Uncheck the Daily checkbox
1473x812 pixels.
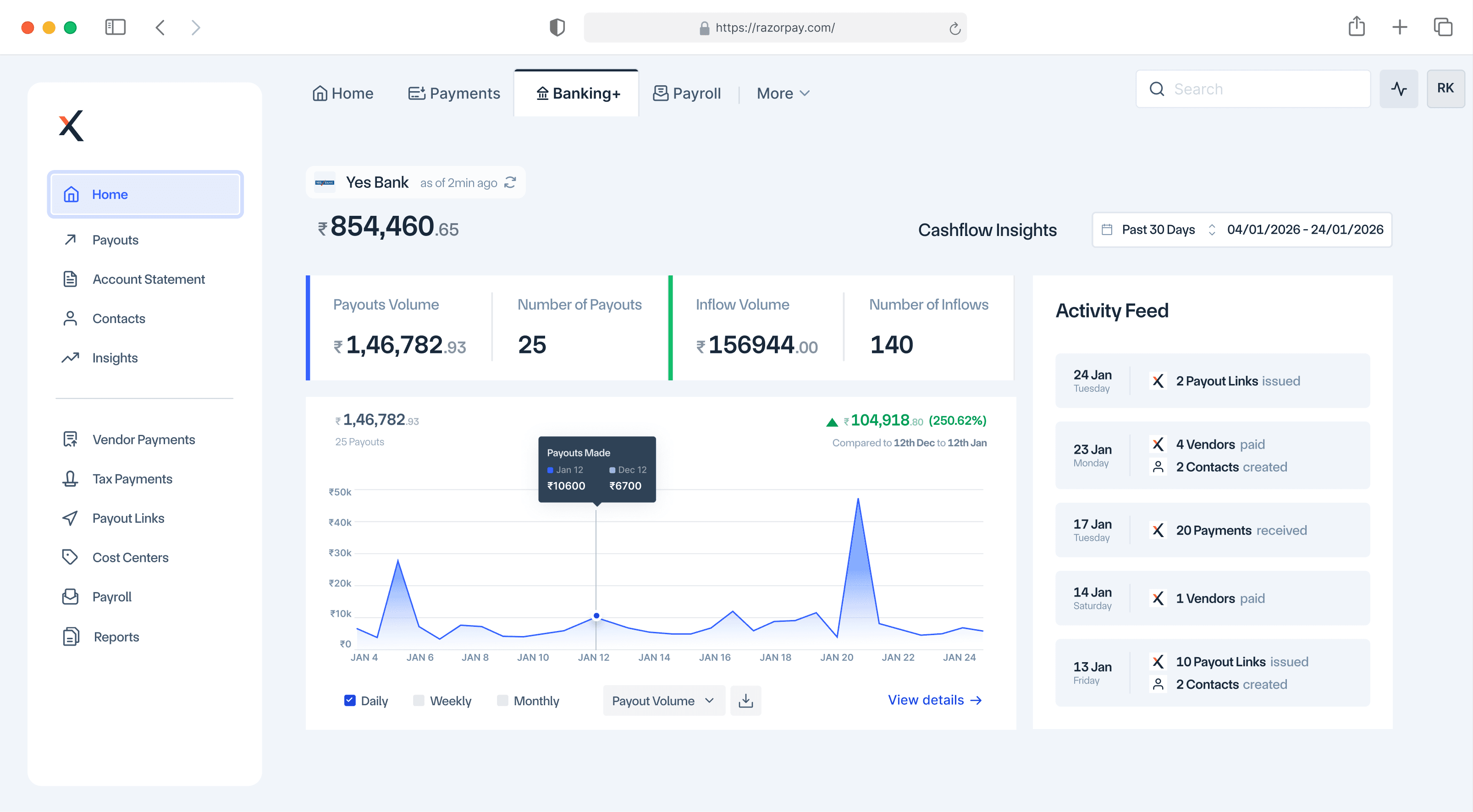(350, 701)
